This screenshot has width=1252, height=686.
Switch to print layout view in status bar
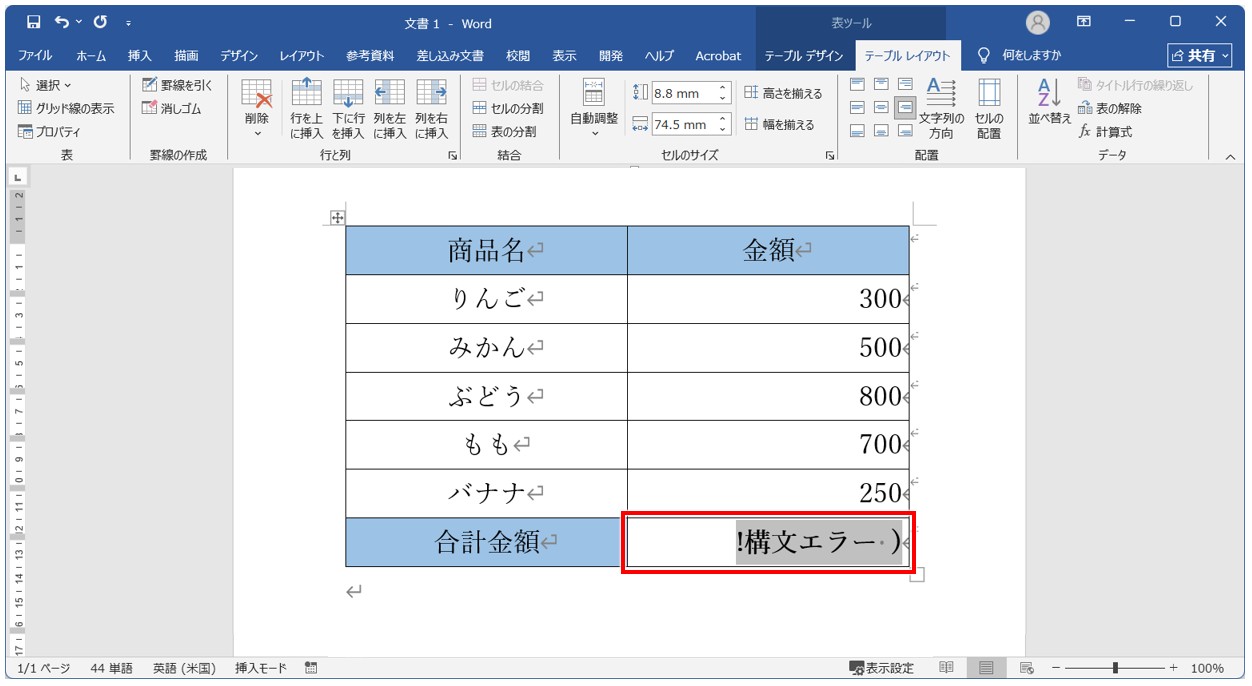[986, 668]
